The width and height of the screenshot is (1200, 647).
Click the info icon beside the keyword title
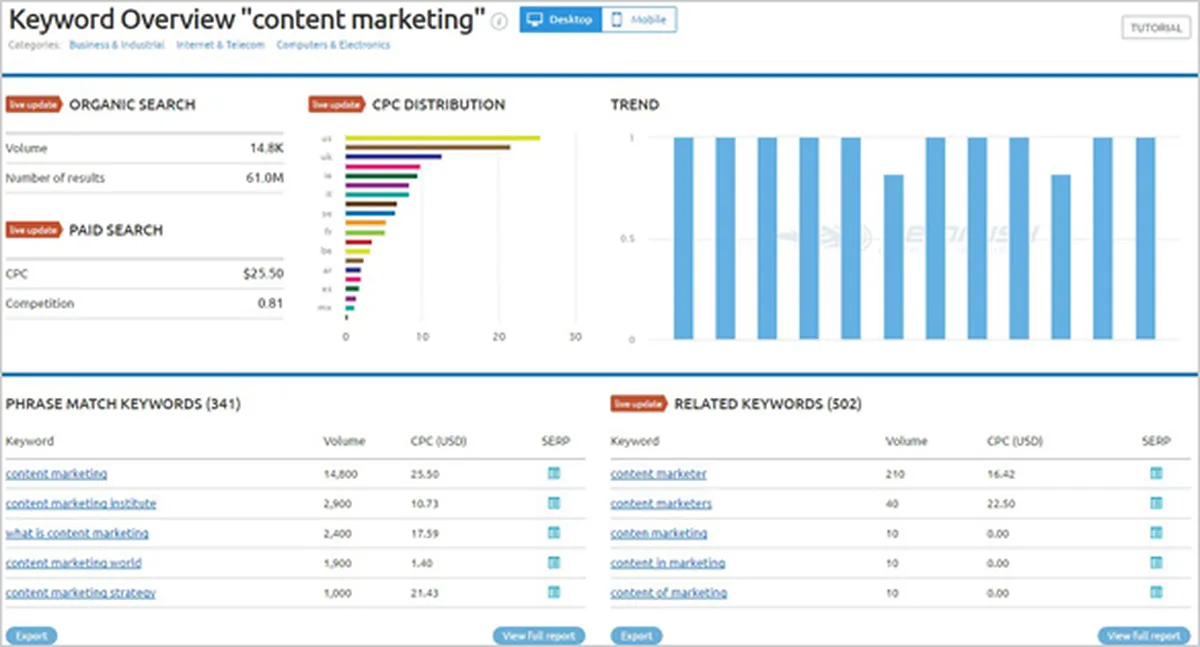pyautogui.click(x=500, y=21)
